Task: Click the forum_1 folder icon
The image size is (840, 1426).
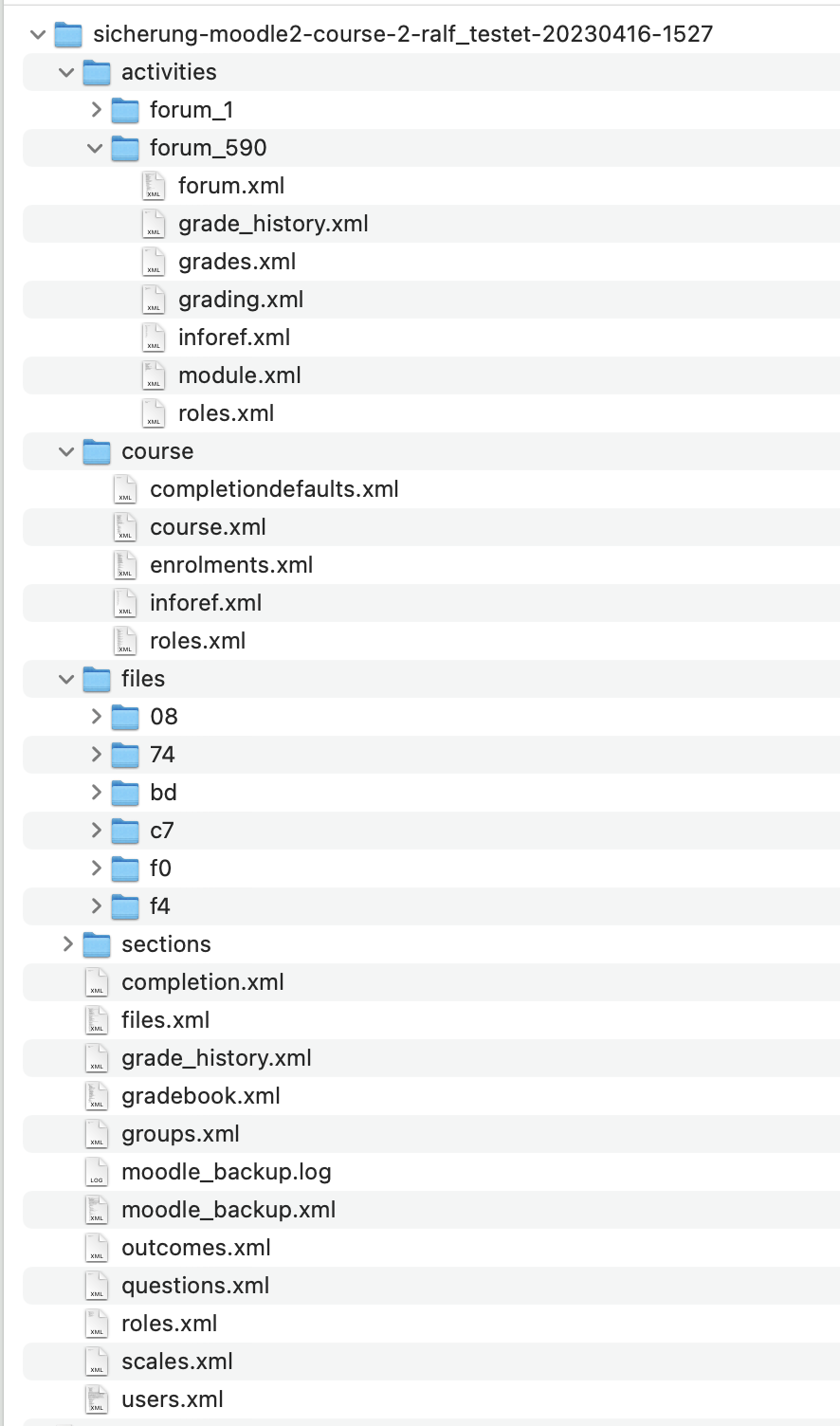Action: 125,110
